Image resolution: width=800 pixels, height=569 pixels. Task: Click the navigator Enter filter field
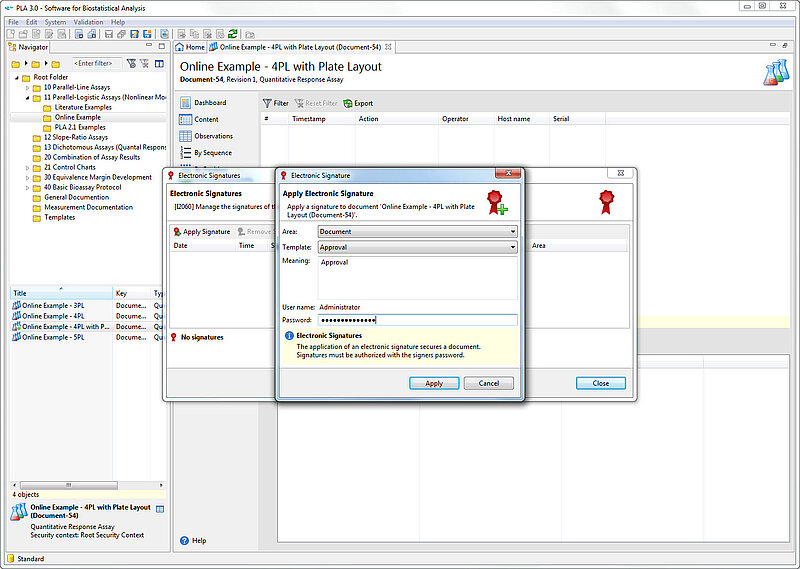[x=97, y=63]
